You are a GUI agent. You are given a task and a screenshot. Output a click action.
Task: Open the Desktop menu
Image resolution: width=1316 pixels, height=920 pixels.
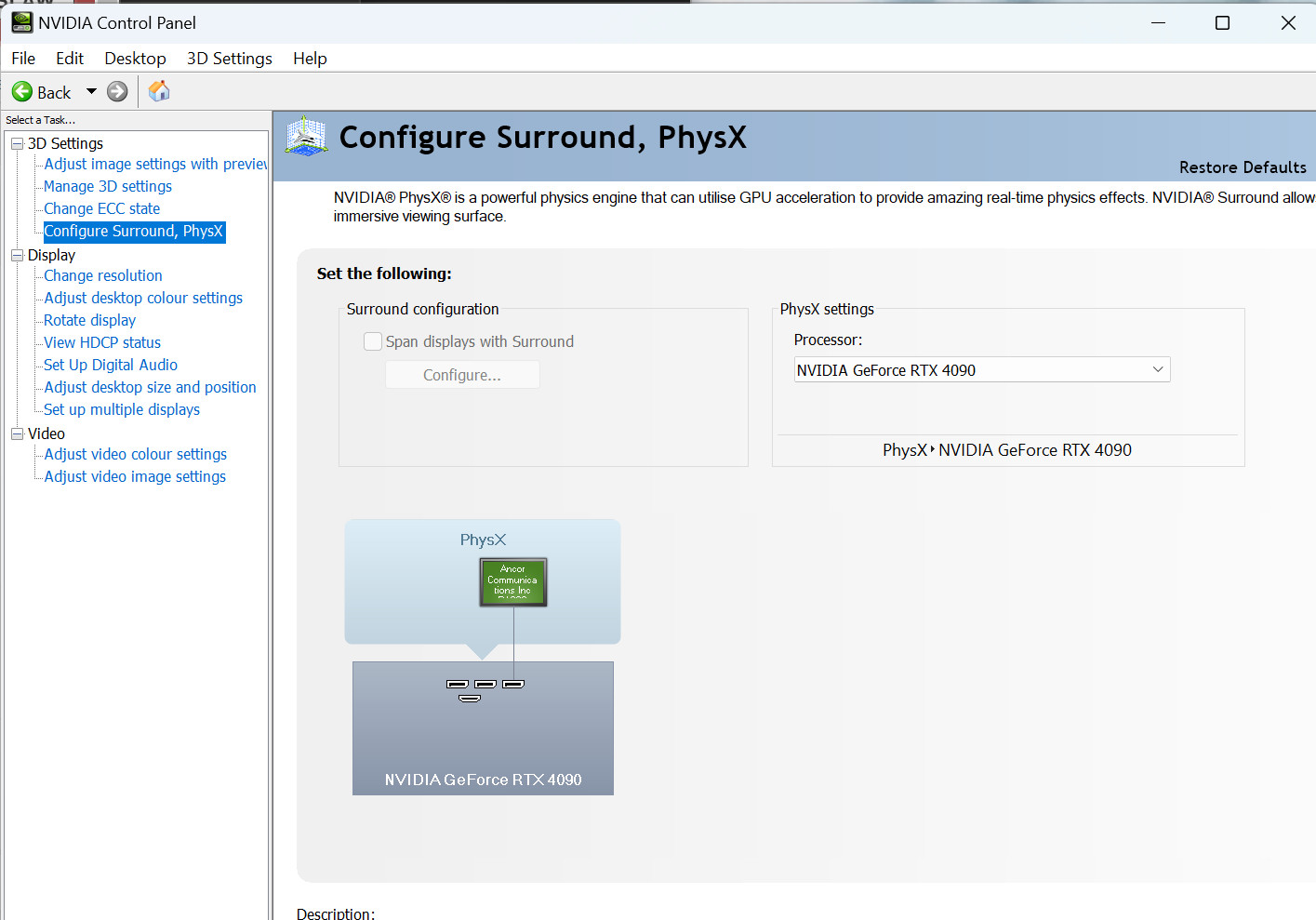pos(135,59)
